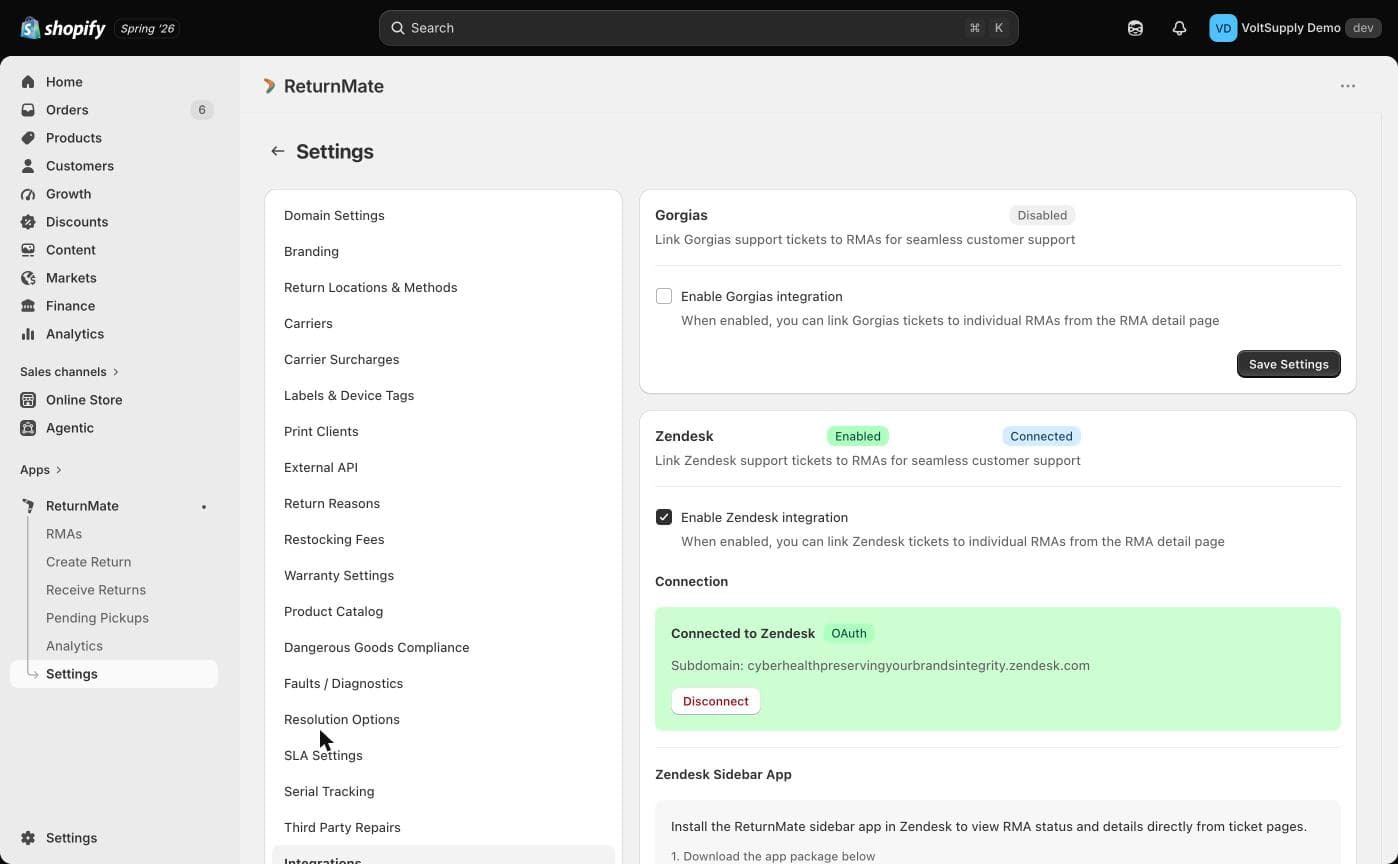Click the Zendesk subdomain text
Image resolution: width=1398 pixels, height=864 pixels.
880,665
